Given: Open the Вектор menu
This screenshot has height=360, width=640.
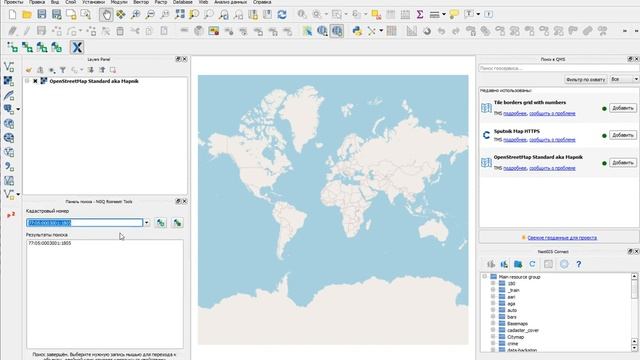Looking at the screenshot, I should [x=141, y=2].
